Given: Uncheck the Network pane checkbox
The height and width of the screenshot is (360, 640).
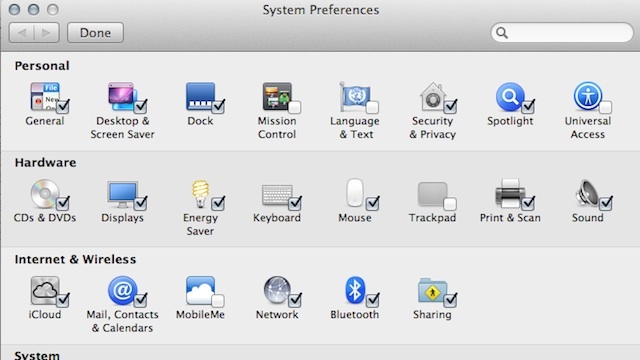Looking at the screenshot, I should 295,300.
